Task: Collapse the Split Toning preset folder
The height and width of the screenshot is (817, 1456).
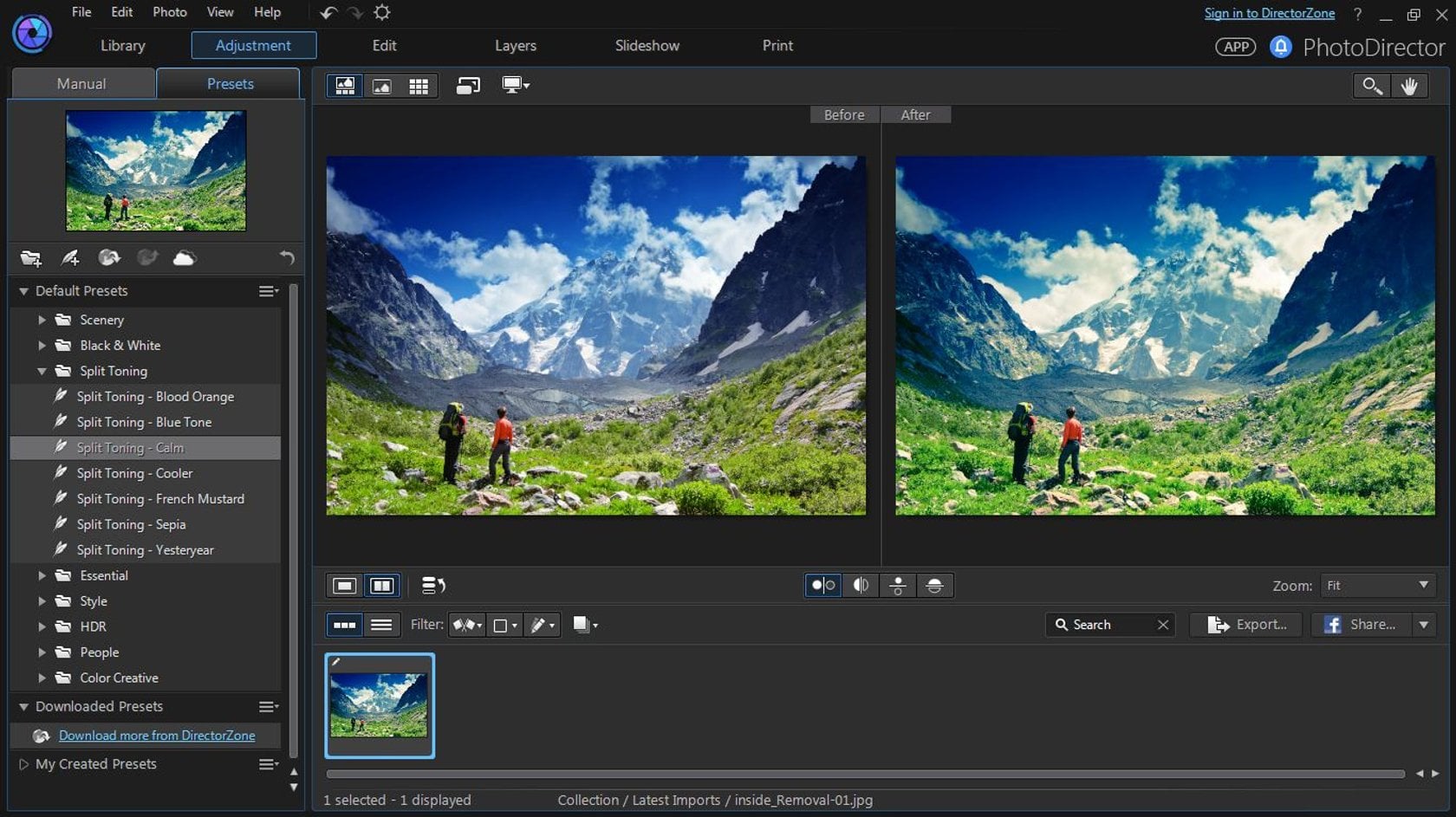Action: point(43,371)
